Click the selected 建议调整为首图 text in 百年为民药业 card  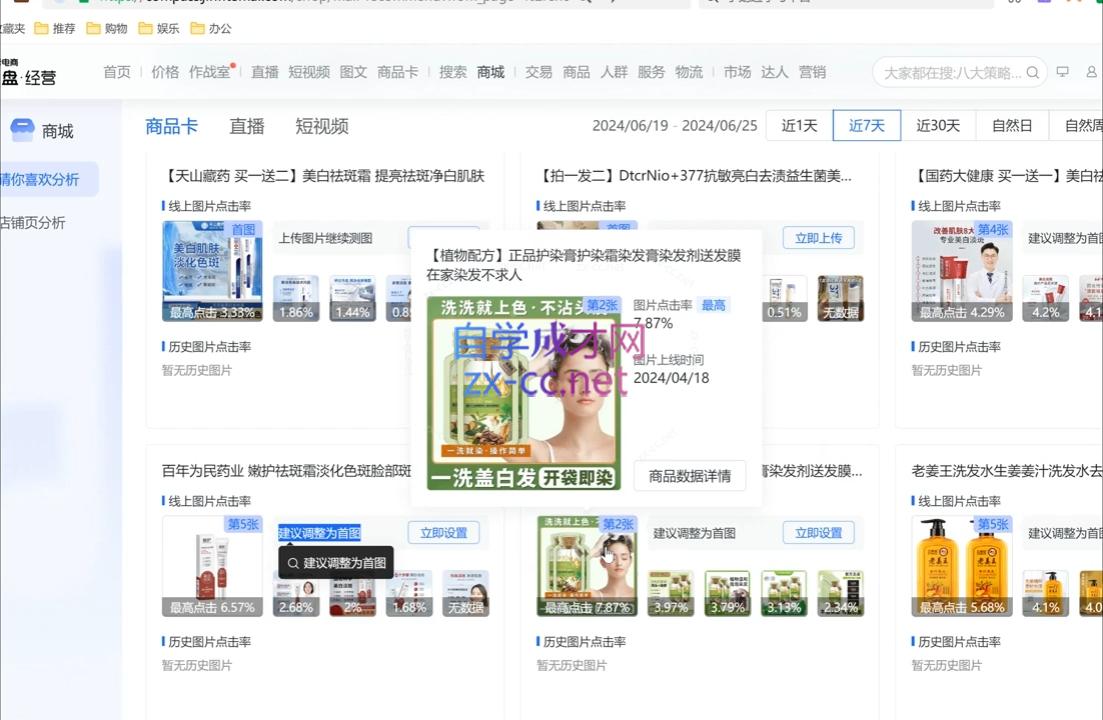(x=319, y=533)
